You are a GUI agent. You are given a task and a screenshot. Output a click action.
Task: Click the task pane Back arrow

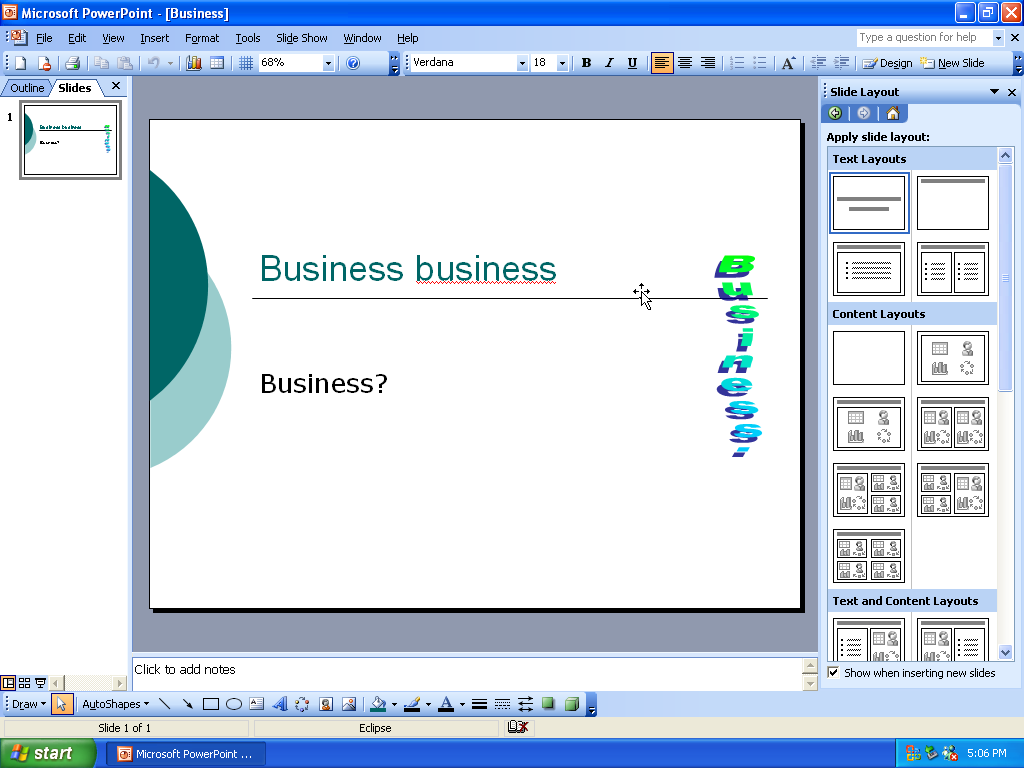tap(835, 113)
